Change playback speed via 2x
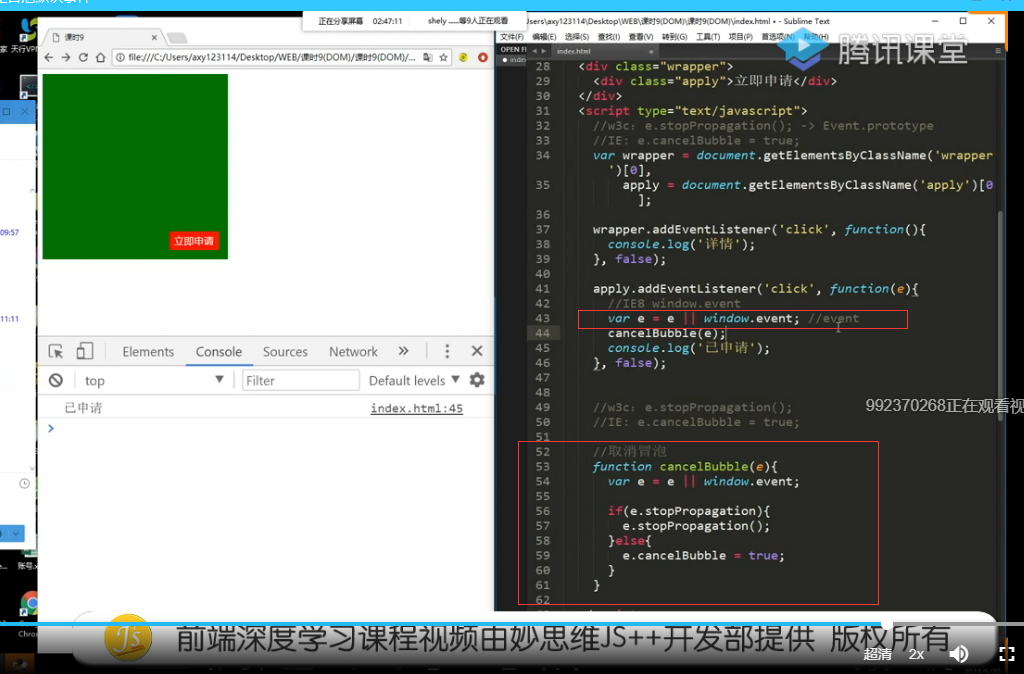The height and width of the screenshot is (674, 1024). (x=916, y=654)
